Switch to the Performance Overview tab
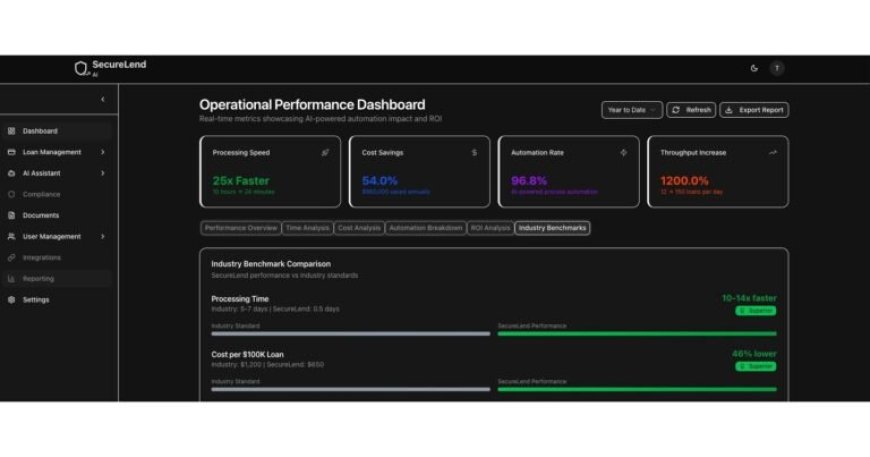Image resolution: width=870 pixels, height=457 pixels. (241, 228)
